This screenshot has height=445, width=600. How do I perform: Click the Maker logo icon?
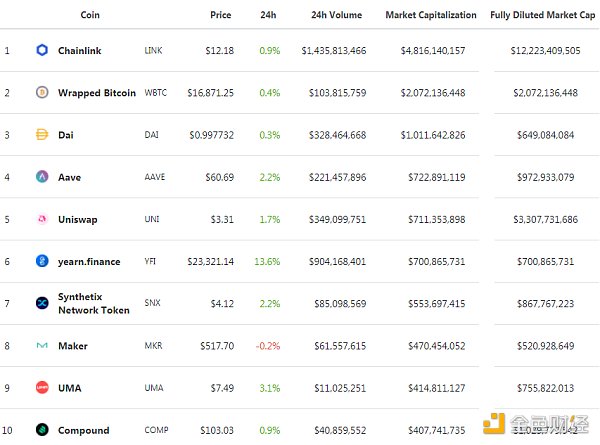(x=42, y=346)
